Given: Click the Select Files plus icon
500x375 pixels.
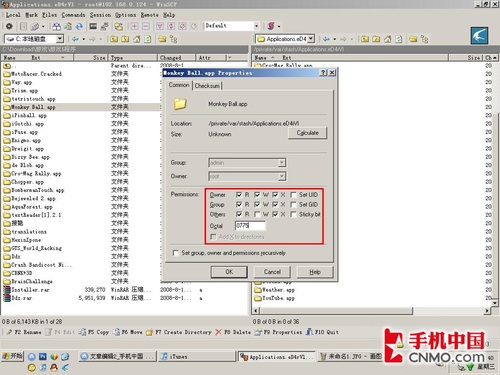Looking at the screenshot, I should click(x=134, y=26).
